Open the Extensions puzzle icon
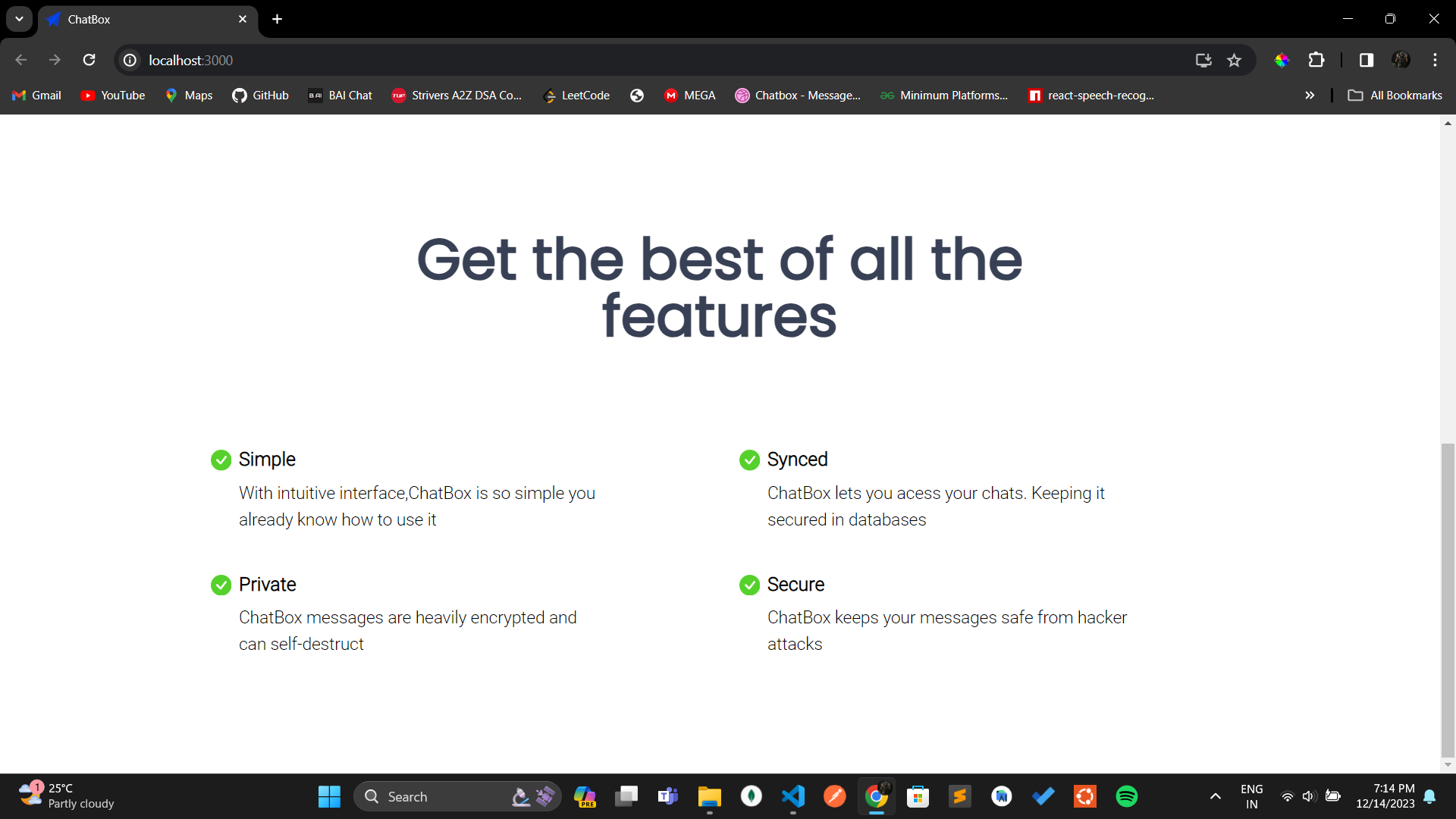The height and width of the screenshot is (819, 1456). [x=1316, y=60]
